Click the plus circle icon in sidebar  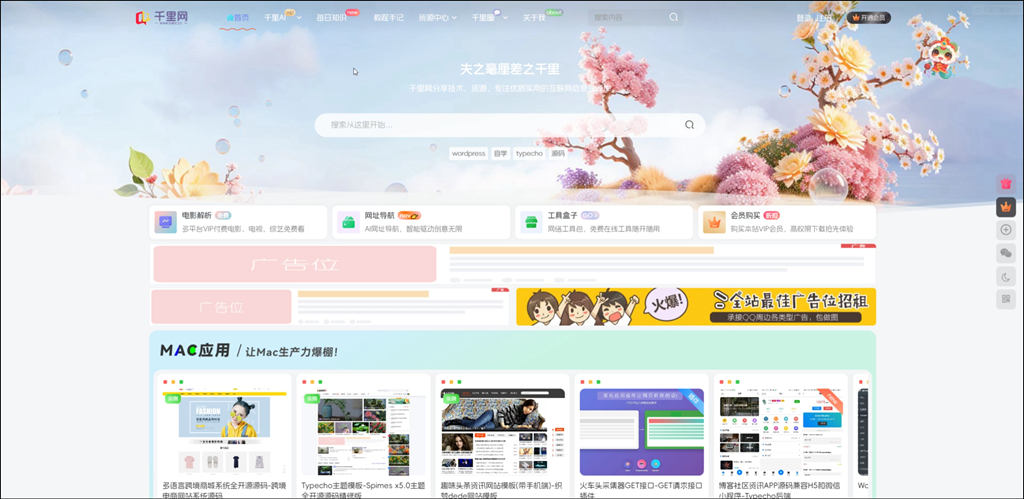[x=1005, y=230]
